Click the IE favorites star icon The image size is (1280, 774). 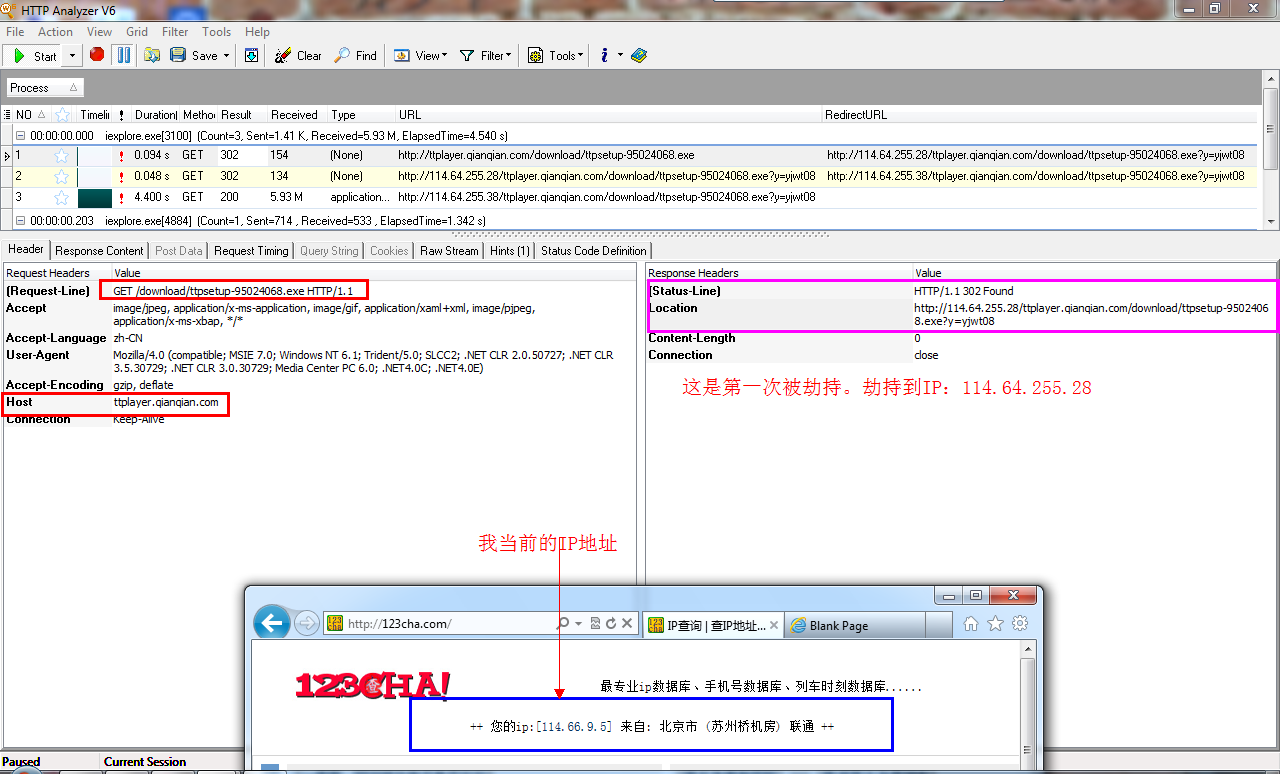(x=995, y=624)
